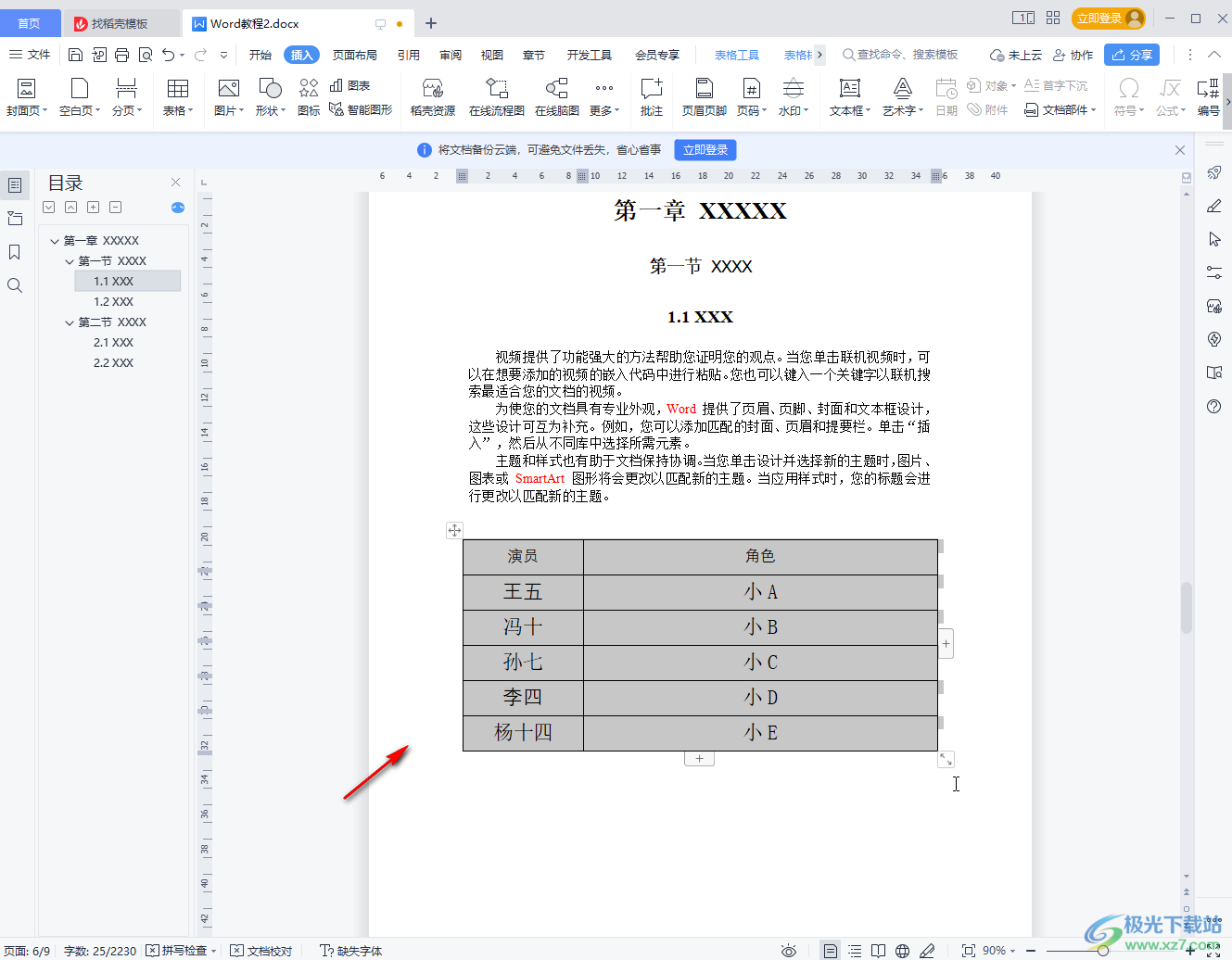The width and height of the screenshot is (1232, 960).
Task: Switch to reading view in status bar
Action: coord(878,951)
